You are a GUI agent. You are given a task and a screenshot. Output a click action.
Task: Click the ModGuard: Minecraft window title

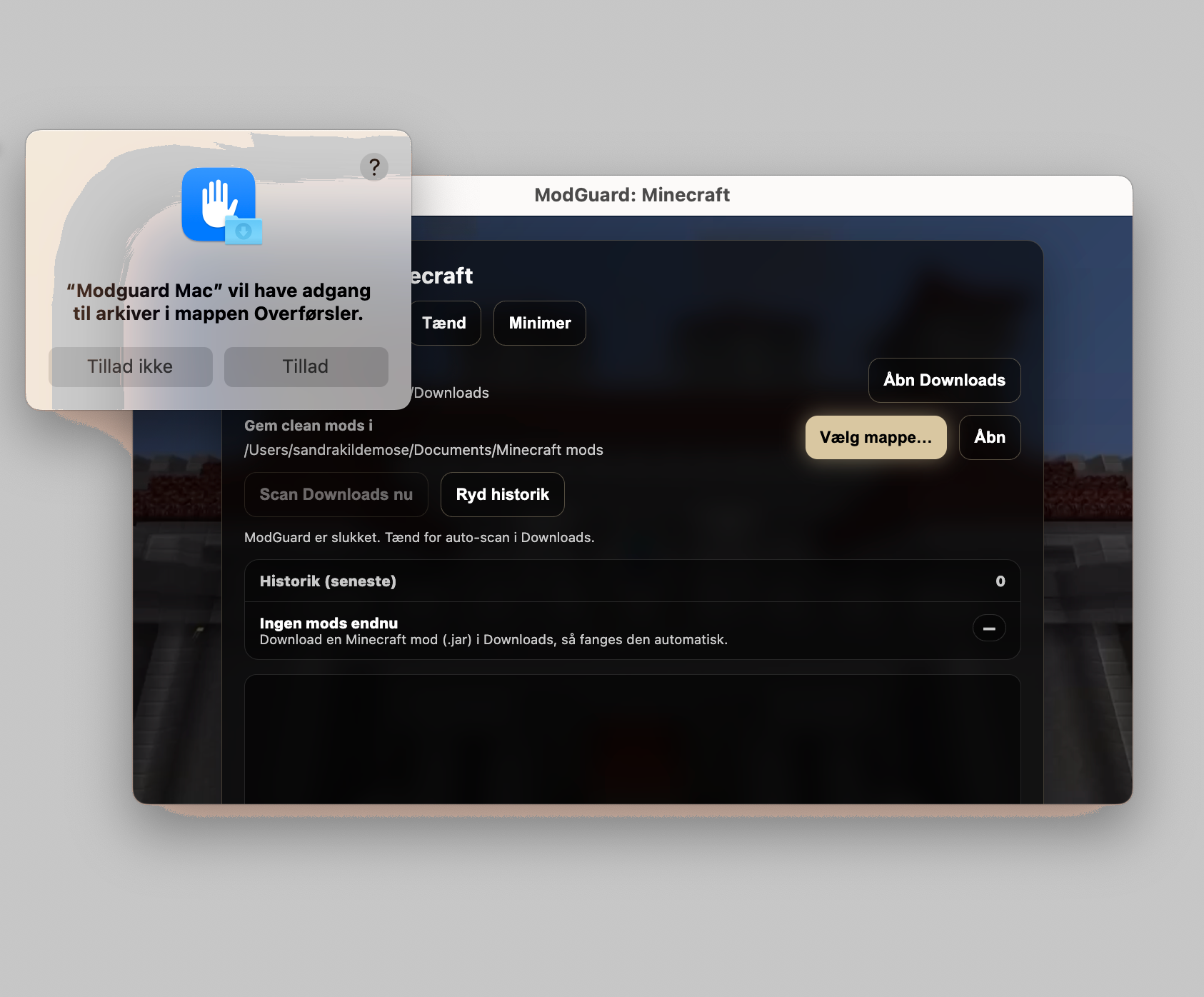pyautogui.click(x=632, y=195)
